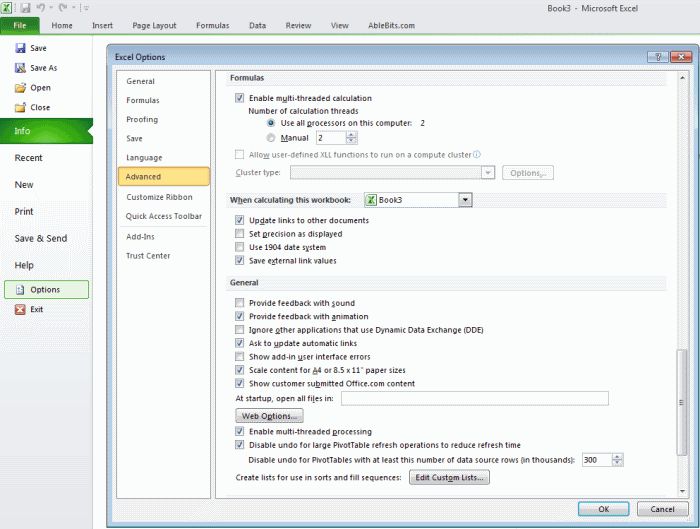
Task: Switch to the Insert ribbon tab
Action: click(x=102, y=25)
